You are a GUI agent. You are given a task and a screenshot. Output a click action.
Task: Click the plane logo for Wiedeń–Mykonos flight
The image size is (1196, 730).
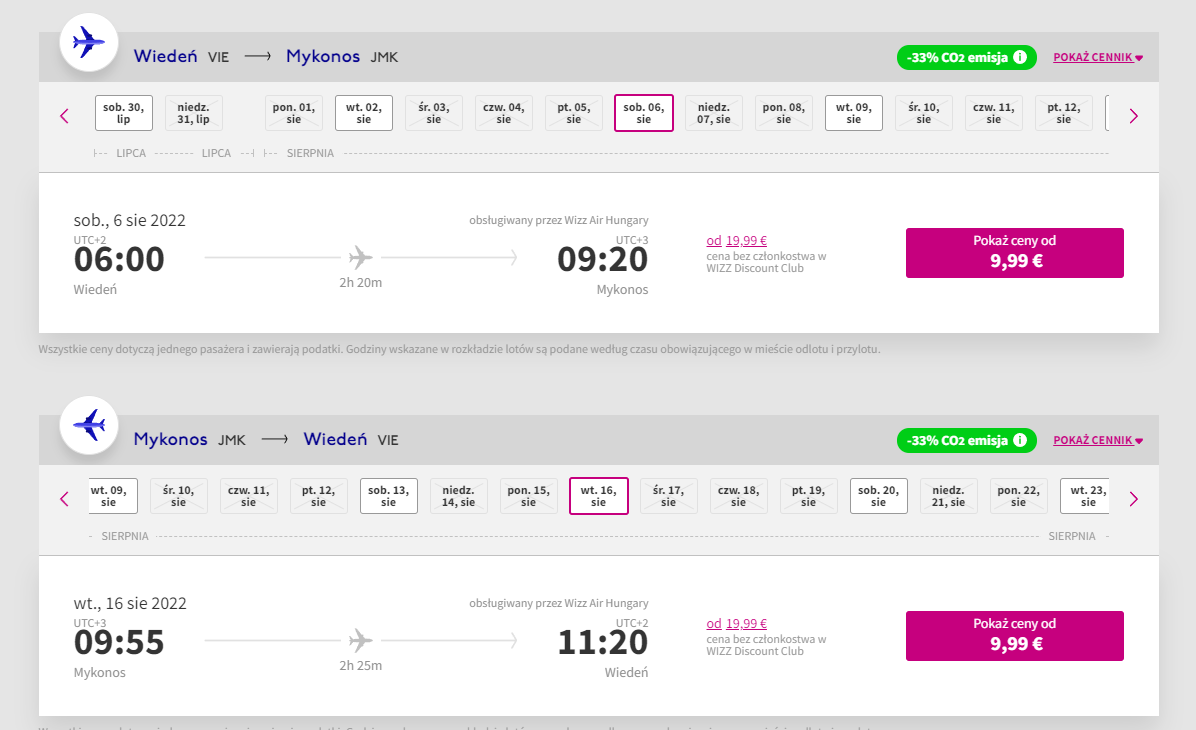89,43
